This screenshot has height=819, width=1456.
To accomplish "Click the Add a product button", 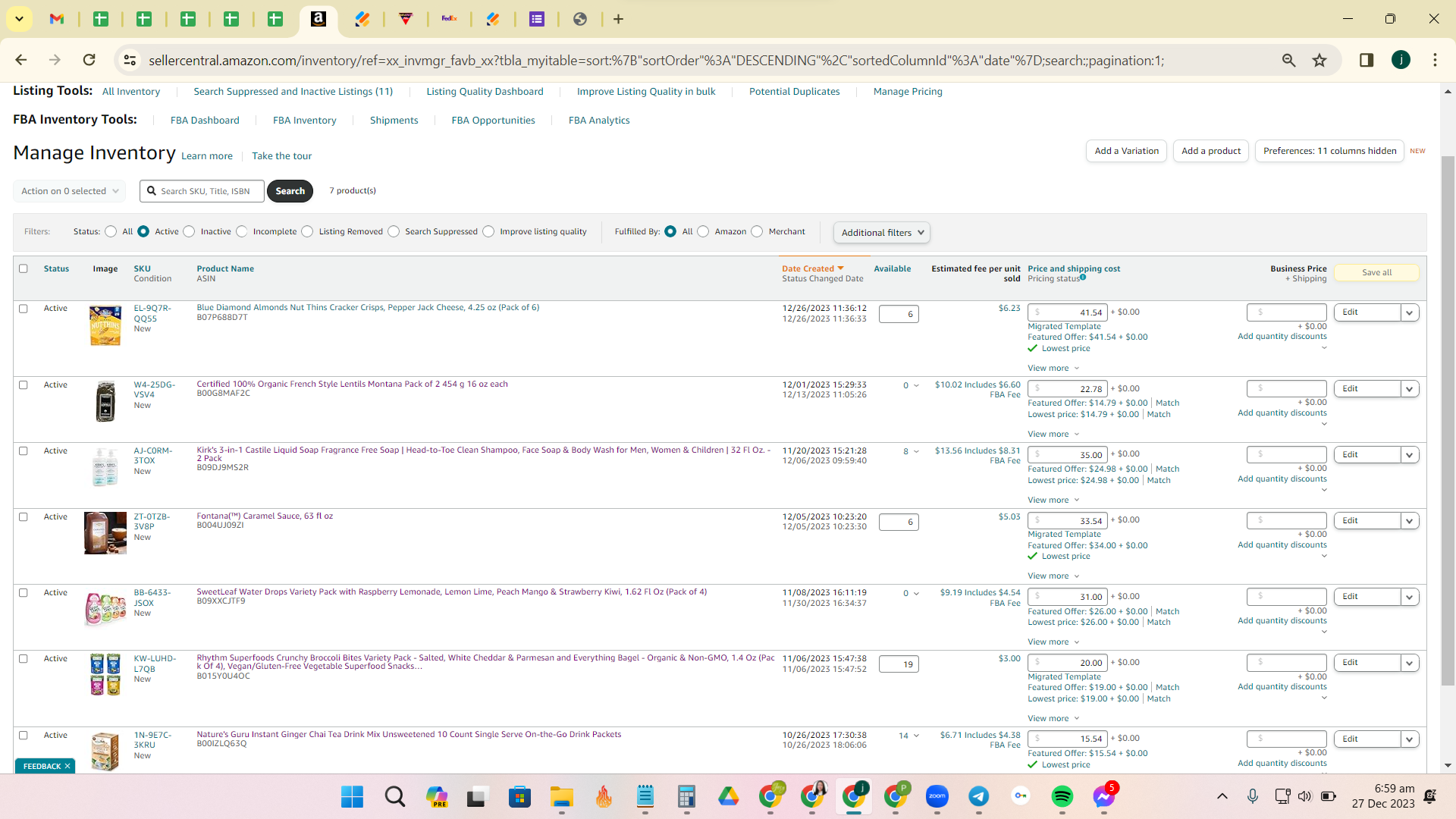I will [x=1211, y=151].
